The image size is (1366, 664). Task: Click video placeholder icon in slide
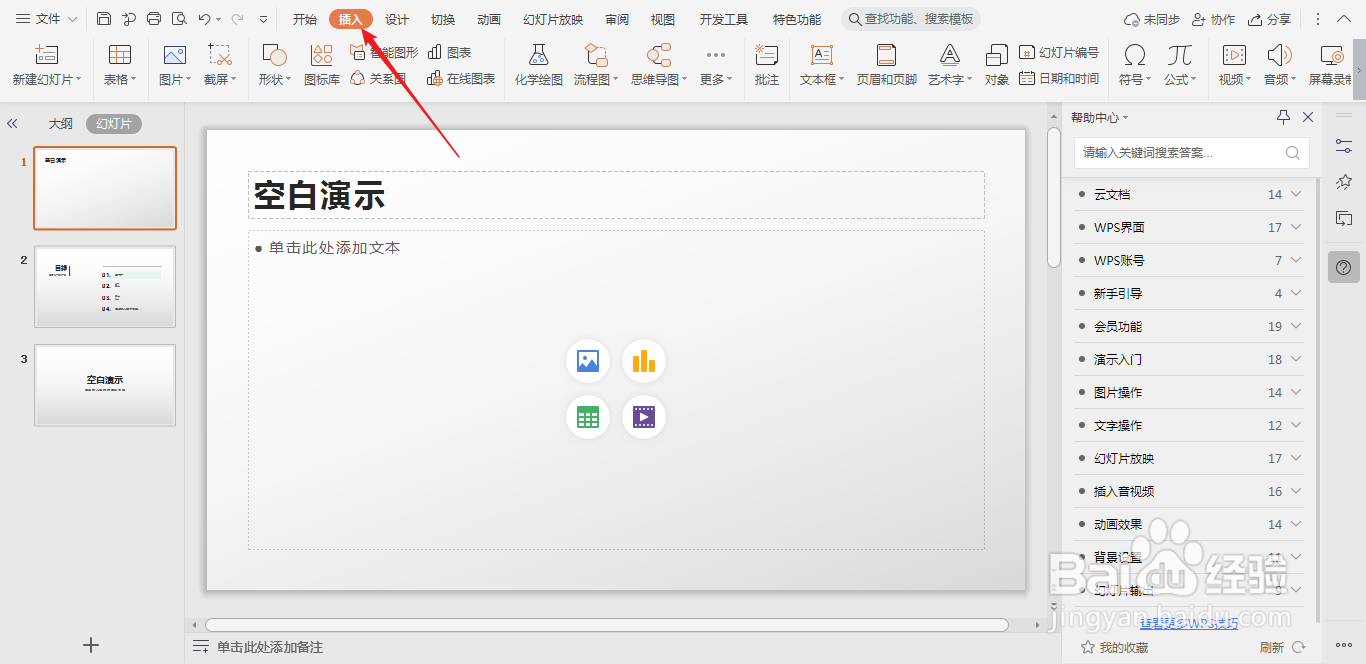pos(644,417)
